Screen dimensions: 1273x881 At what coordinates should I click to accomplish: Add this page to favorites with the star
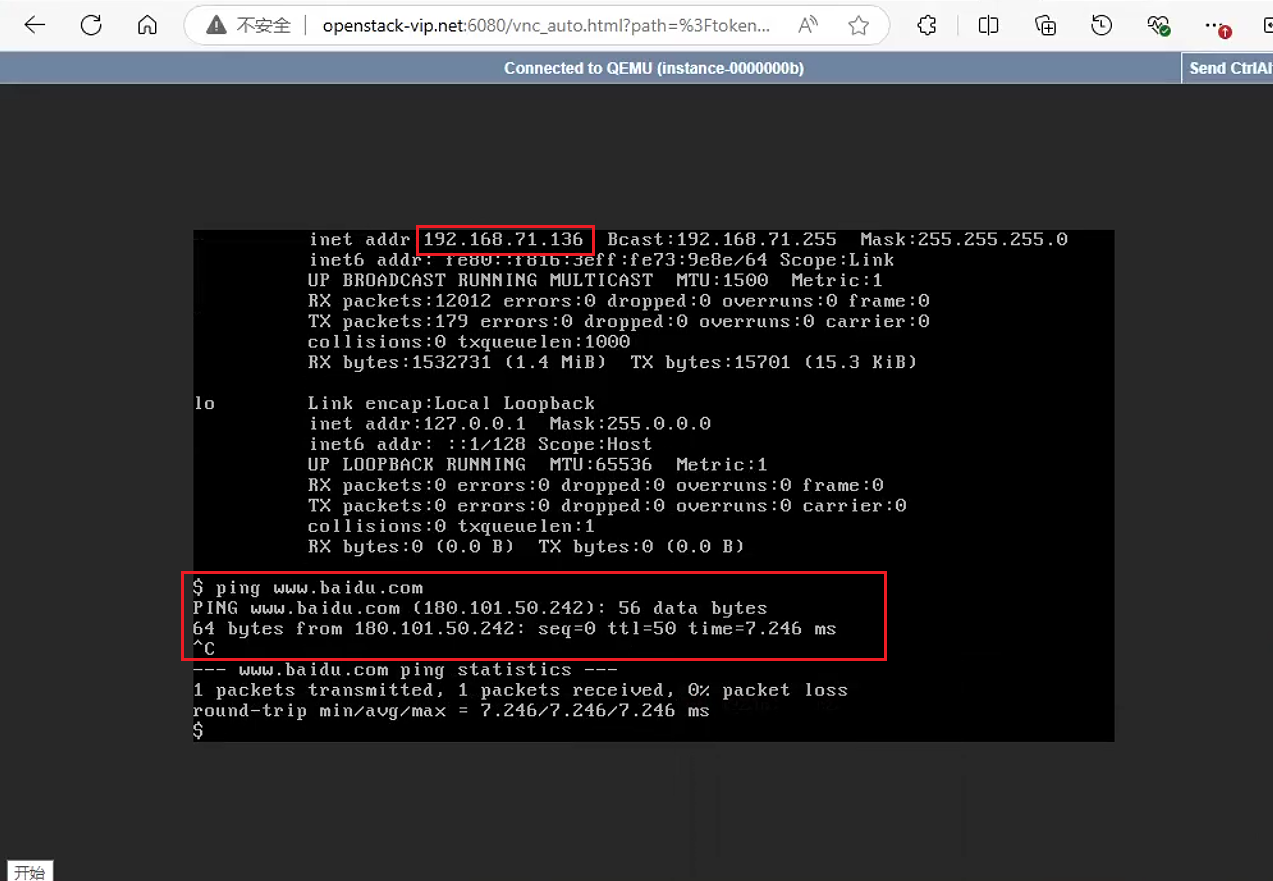(858, 26)
